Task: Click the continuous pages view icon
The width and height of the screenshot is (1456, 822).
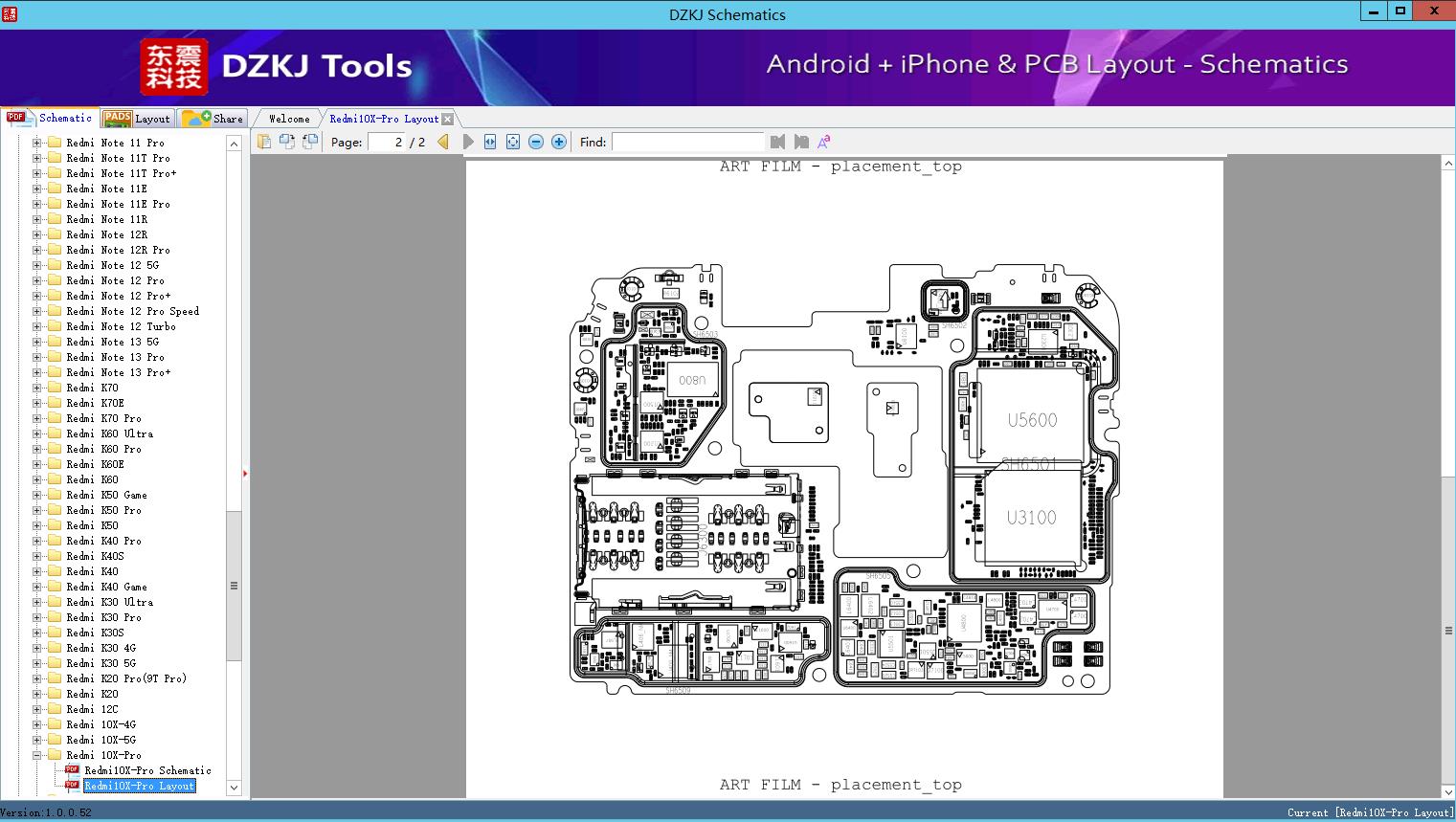Action: point(287,142)
